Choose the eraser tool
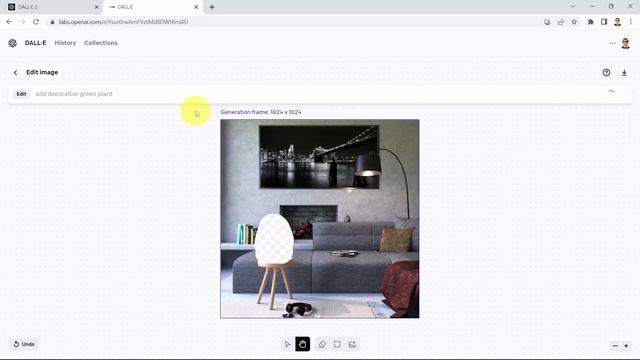640x360 pixels. coord(322,344)
